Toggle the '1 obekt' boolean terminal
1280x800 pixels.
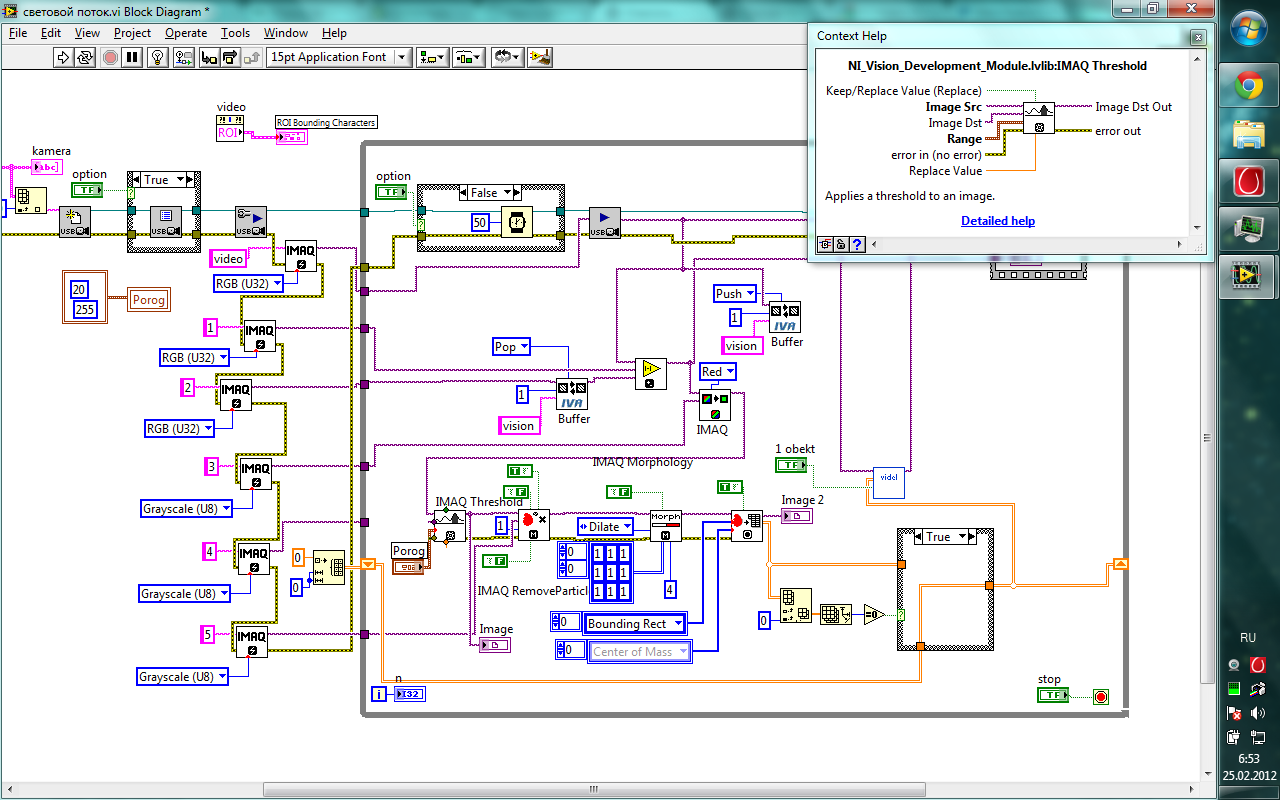792,465
